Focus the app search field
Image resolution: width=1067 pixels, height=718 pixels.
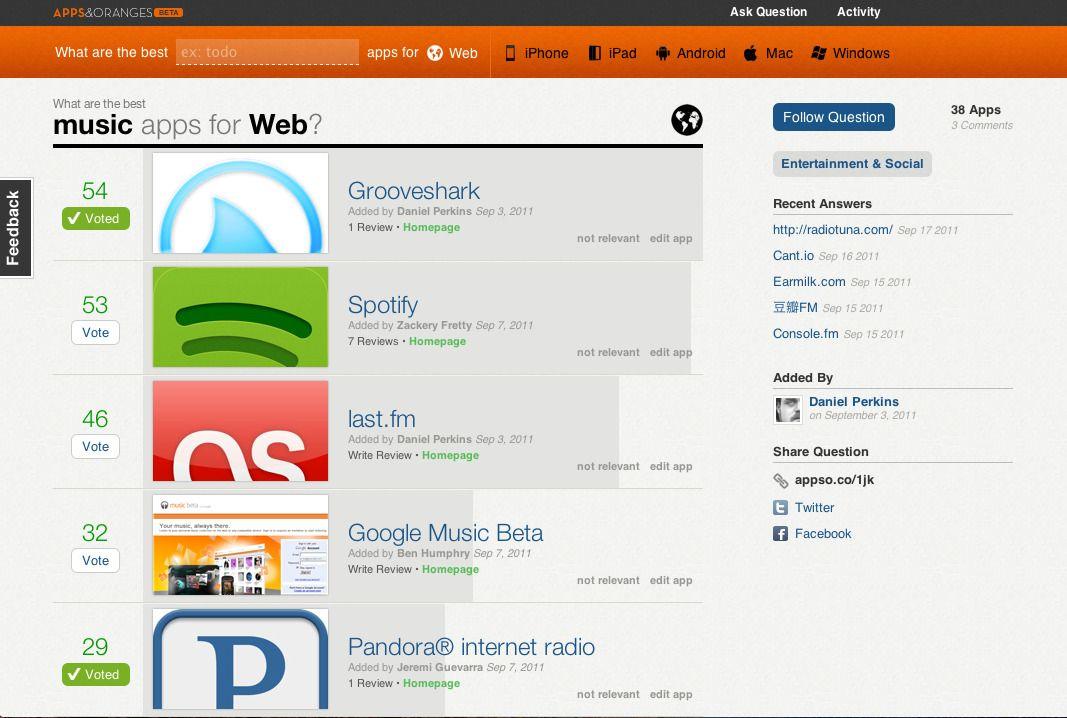[x=267, y=52]
